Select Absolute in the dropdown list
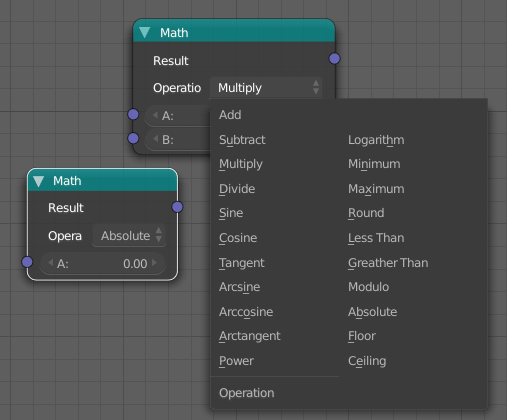The image size is (507, 420). point(372,312)
